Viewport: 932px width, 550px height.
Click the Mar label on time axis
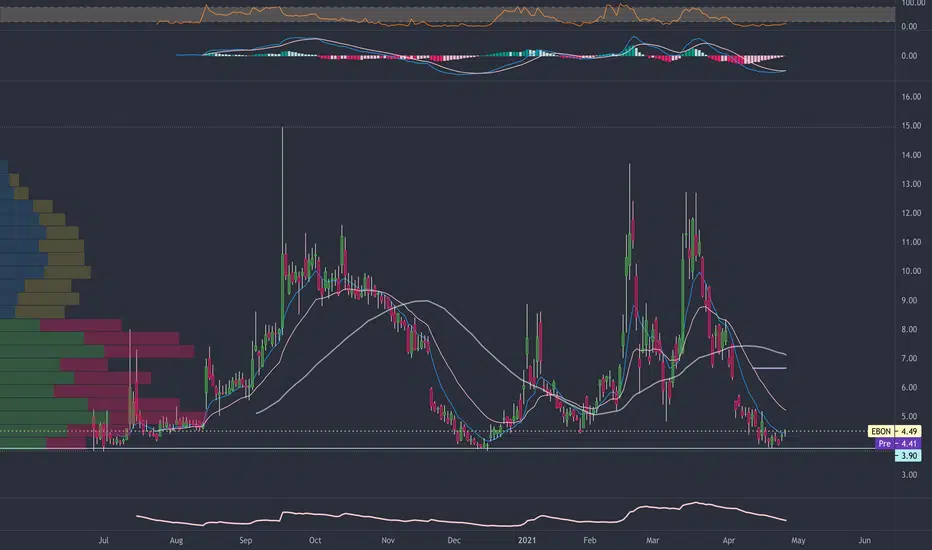[x=653, y=540]
